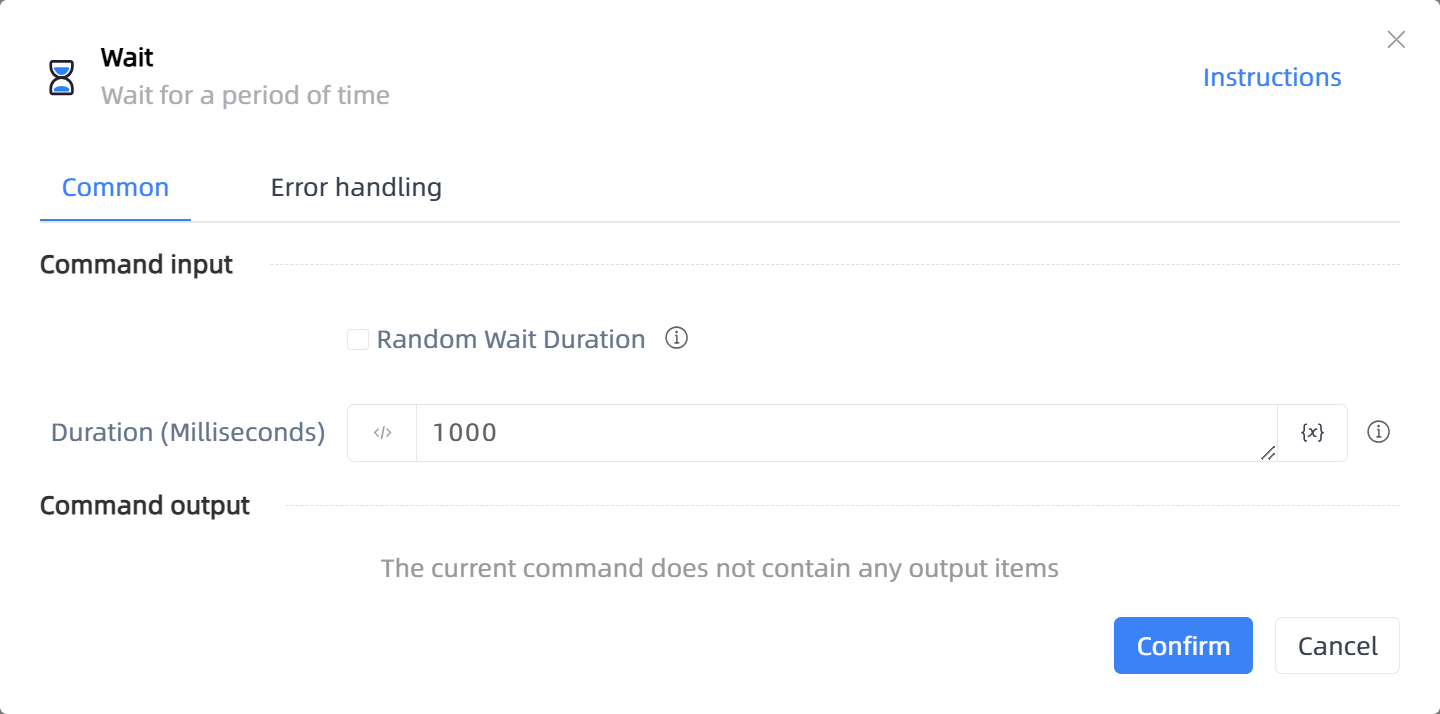Screen dimensions: 1440x714
Task: Click the Command output section header
Action: pos(145,506)
